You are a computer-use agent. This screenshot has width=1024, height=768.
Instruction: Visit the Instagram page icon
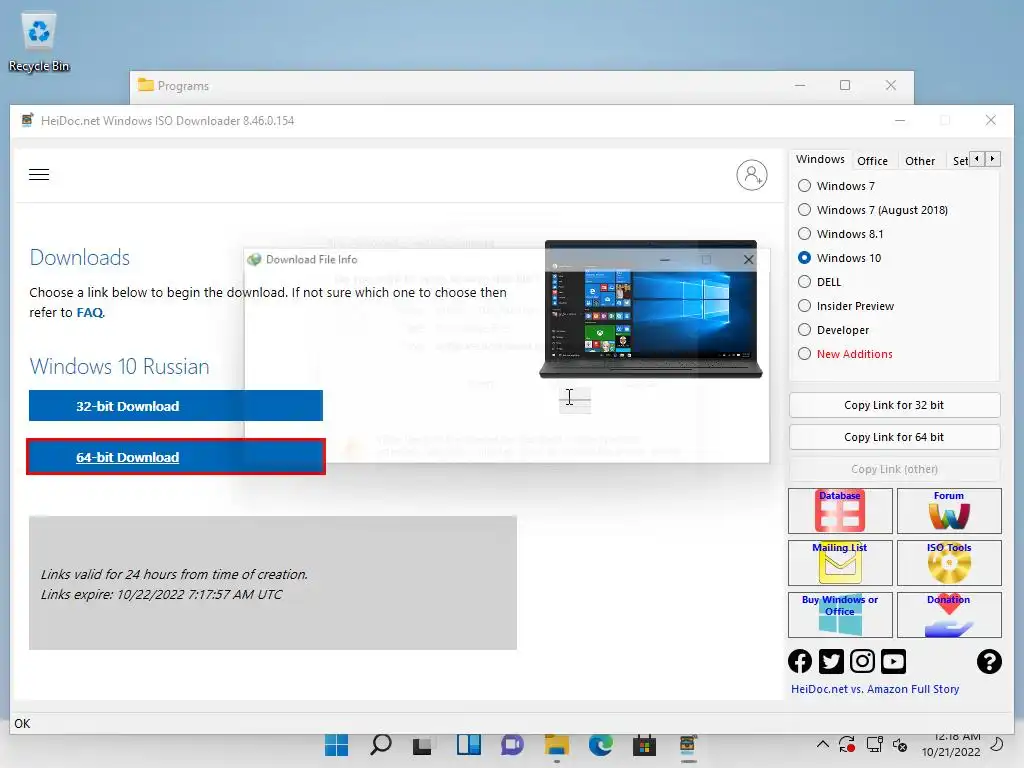[862, 662]
